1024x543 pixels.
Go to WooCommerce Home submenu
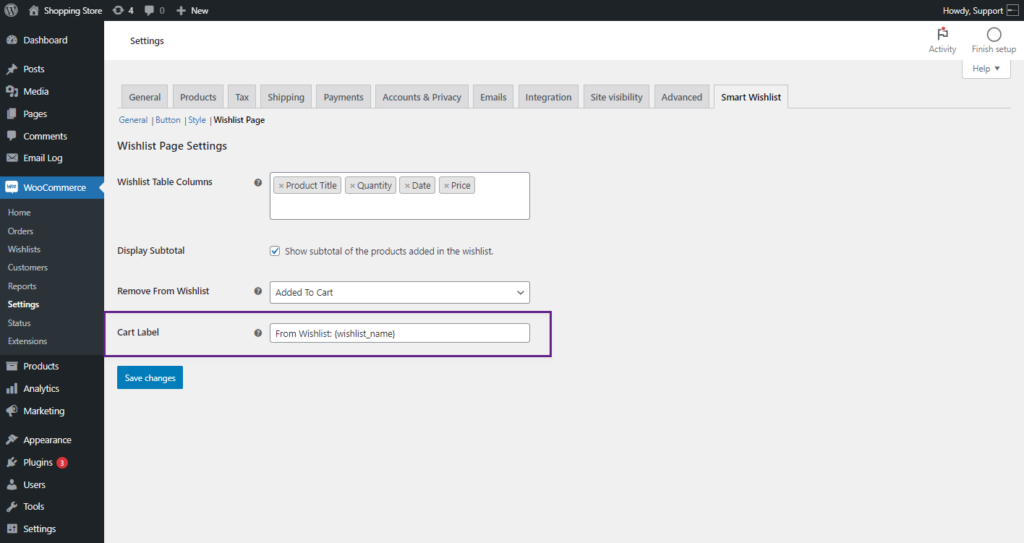(x=20, y=212)
